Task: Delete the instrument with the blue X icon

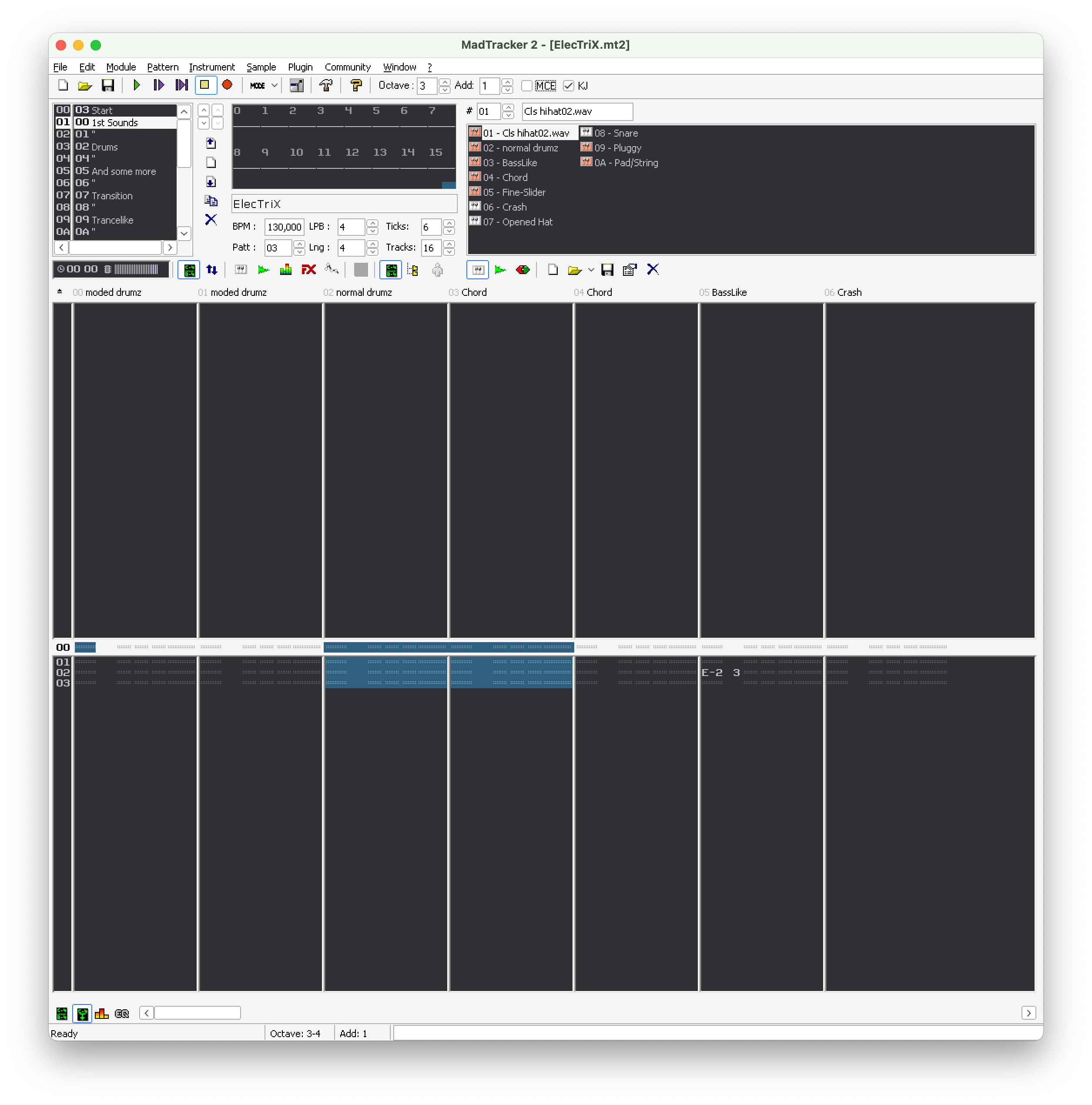Action: click(653, 270)
